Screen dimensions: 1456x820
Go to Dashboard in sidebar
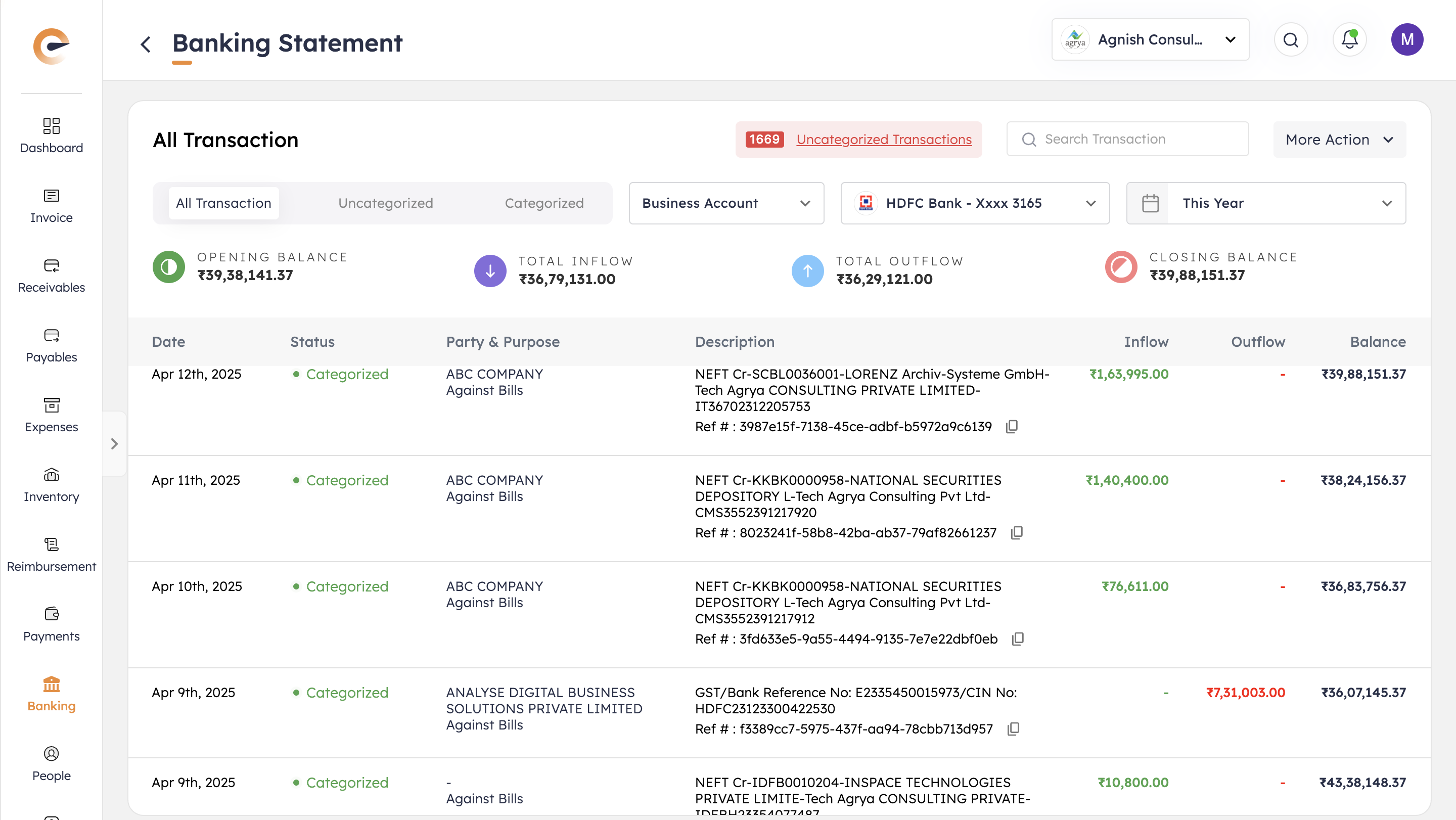click(x=51, y=135)
